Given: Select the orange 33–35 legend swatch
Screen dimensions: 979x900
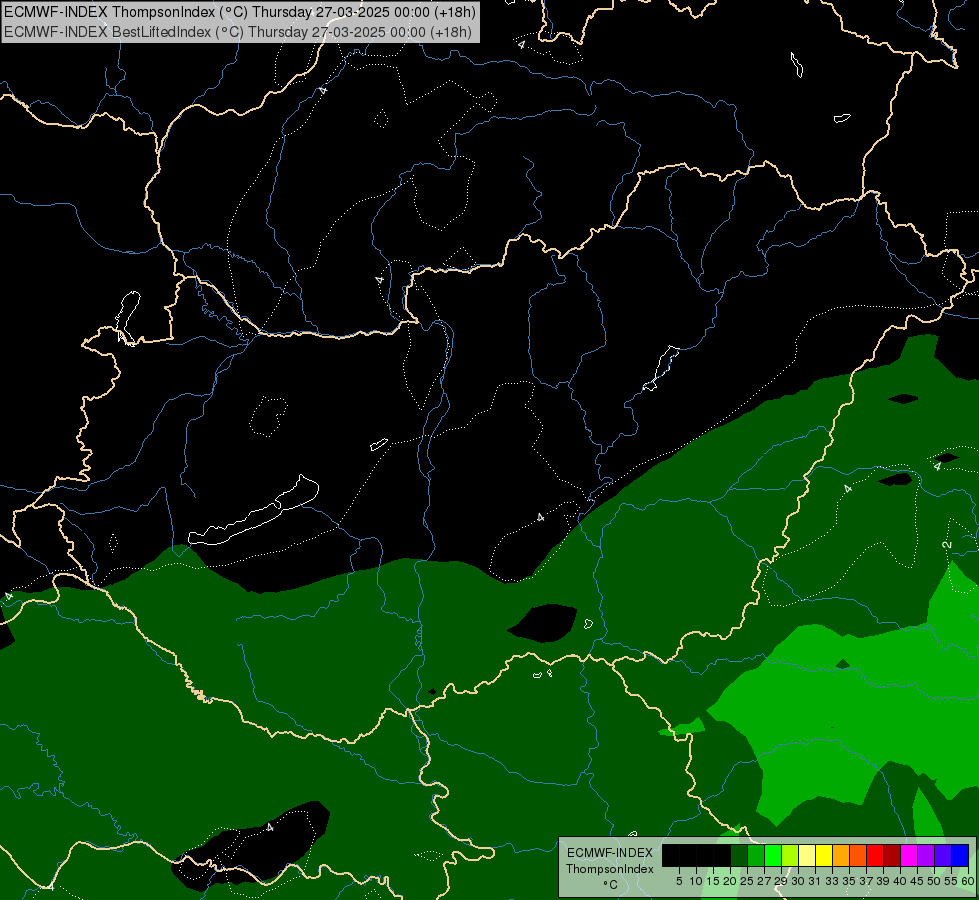Looking at the screenshot, I should [x=841, y=855].
